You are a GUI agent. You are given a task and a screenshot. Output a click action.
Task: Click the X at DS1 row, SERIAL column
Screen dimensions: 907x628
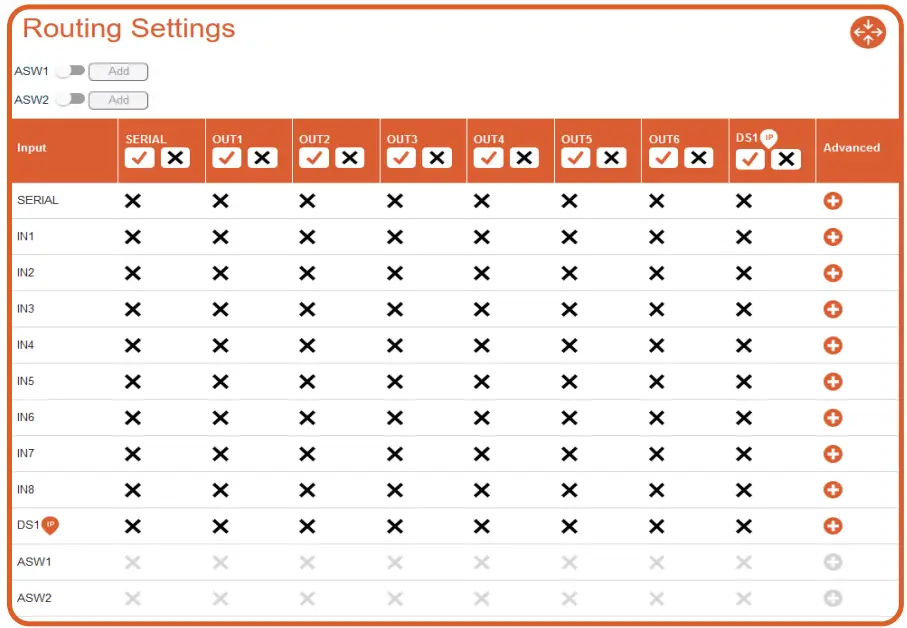[x=132, y=526]
